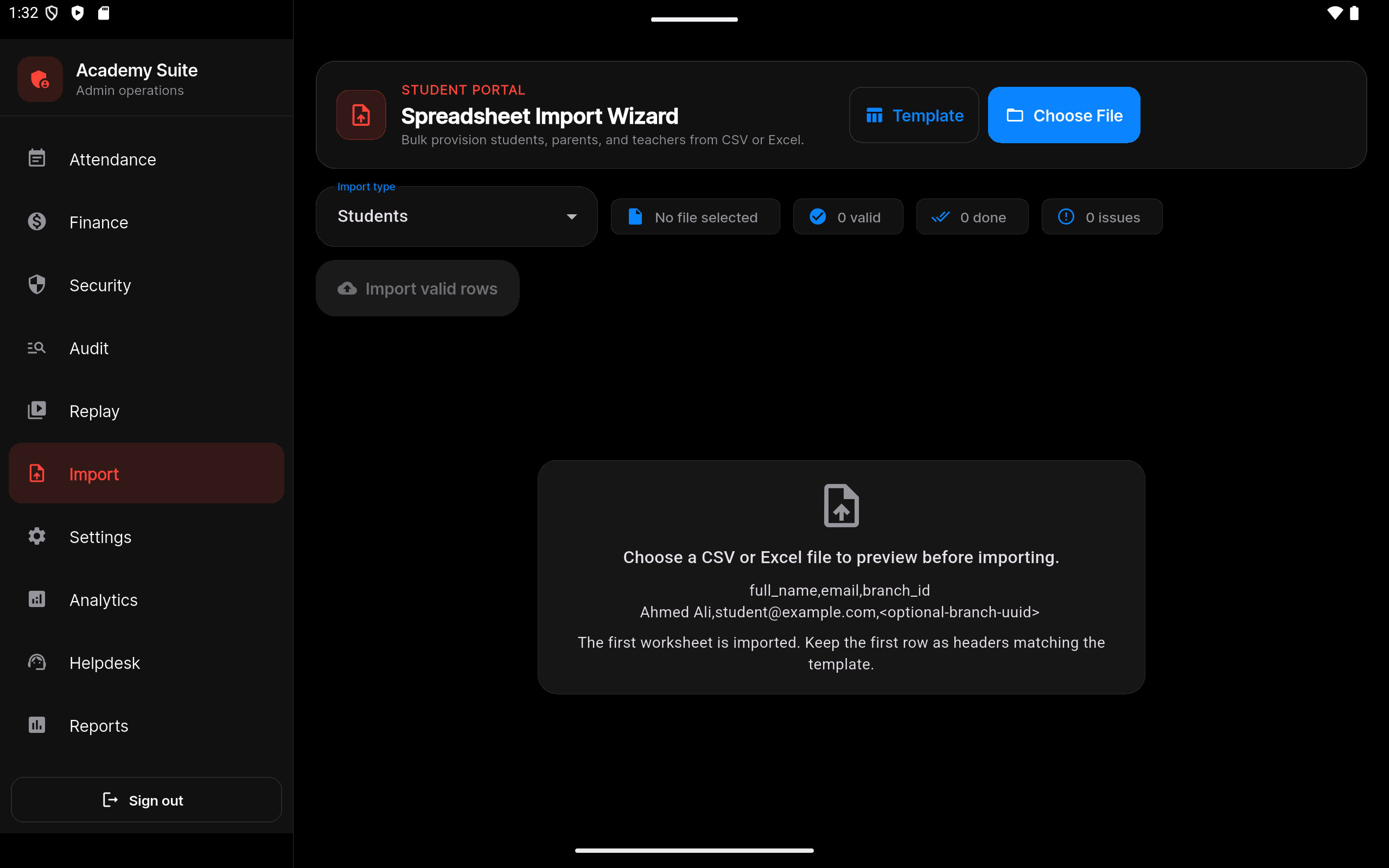
Task: Click the No file selected chip text
Action: (706, 218)
